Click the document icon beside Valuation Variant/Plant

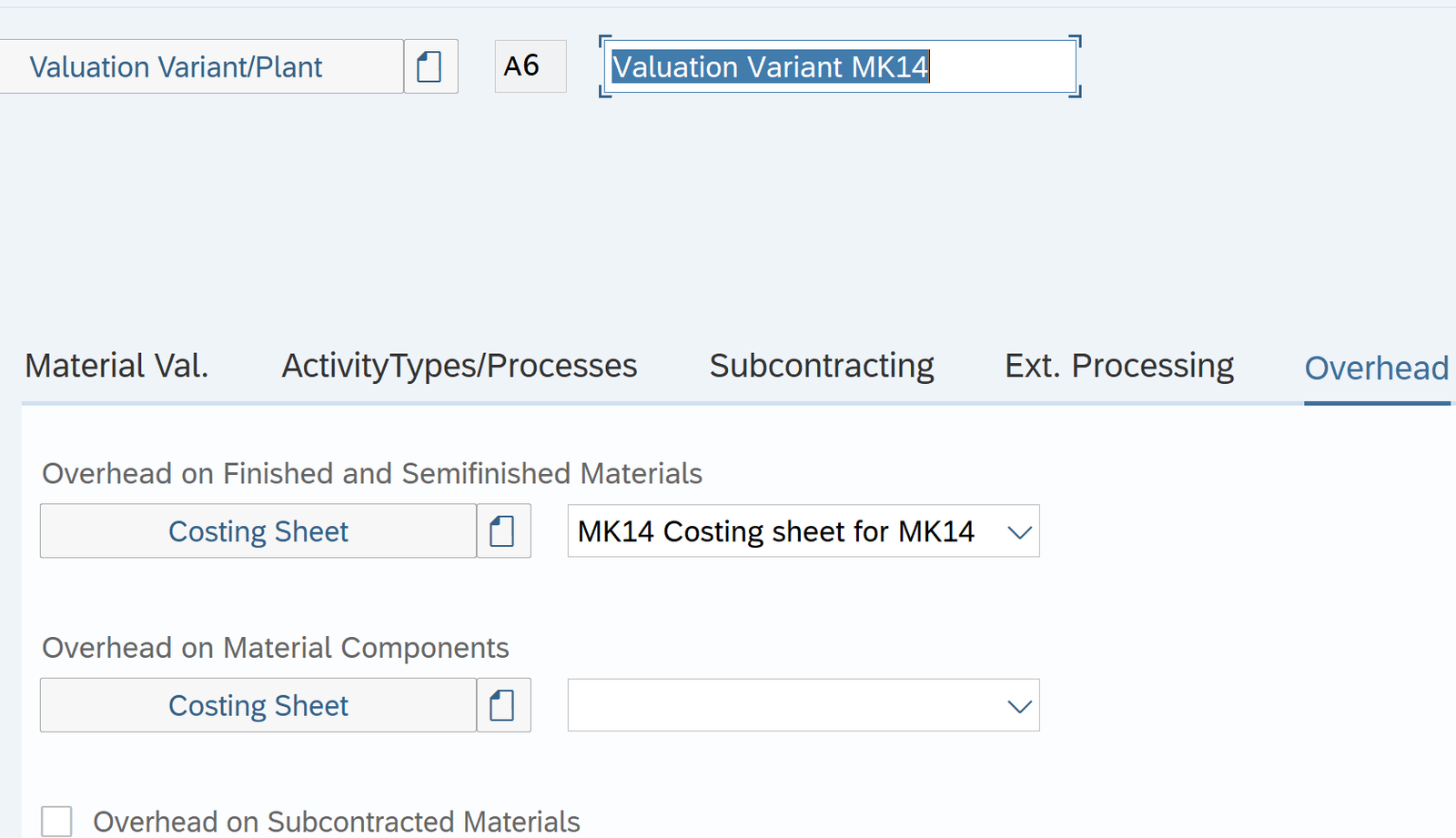coord(430,66)
